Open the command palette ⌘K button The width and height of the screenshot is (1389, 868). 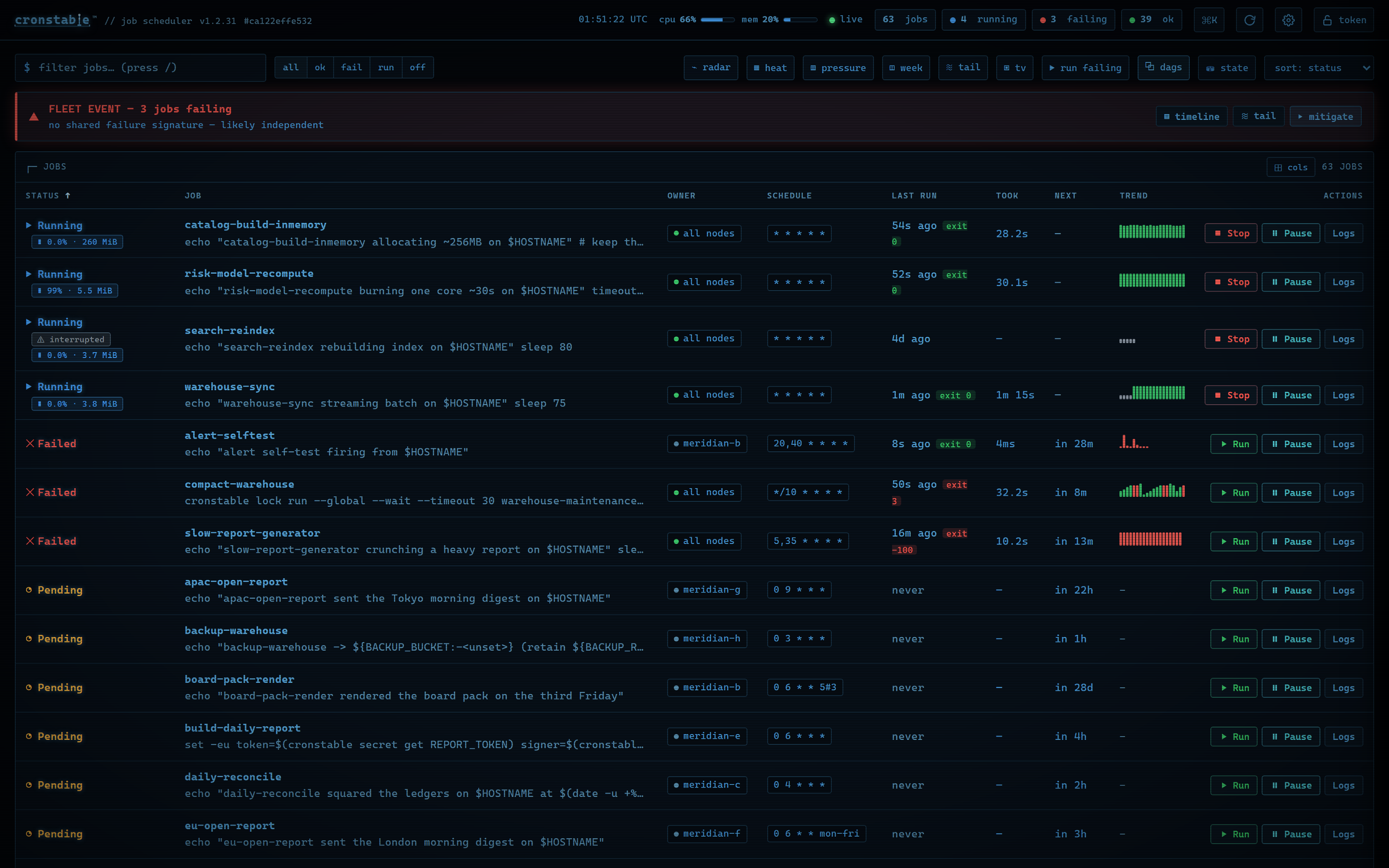point(1209,20)
